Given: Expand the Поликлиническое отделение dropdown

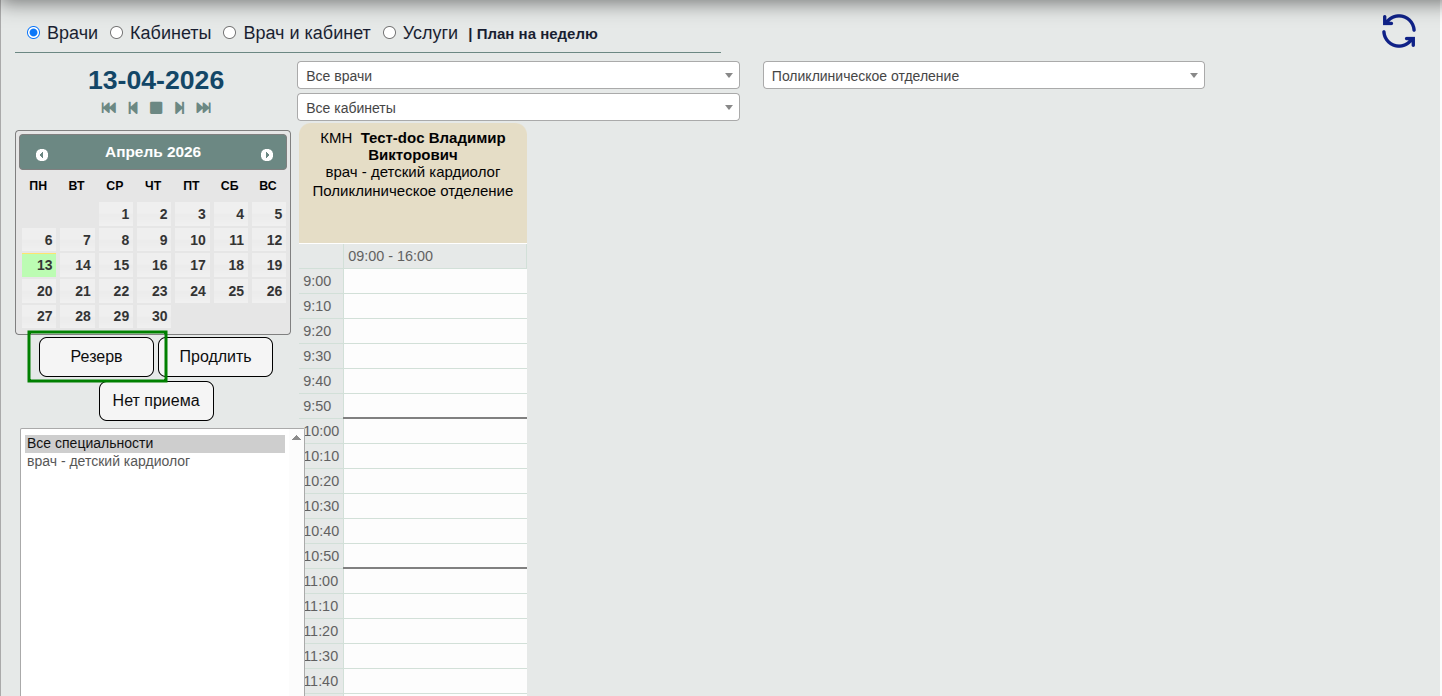Looking at the screenshot, I should (x=983, y=76).
